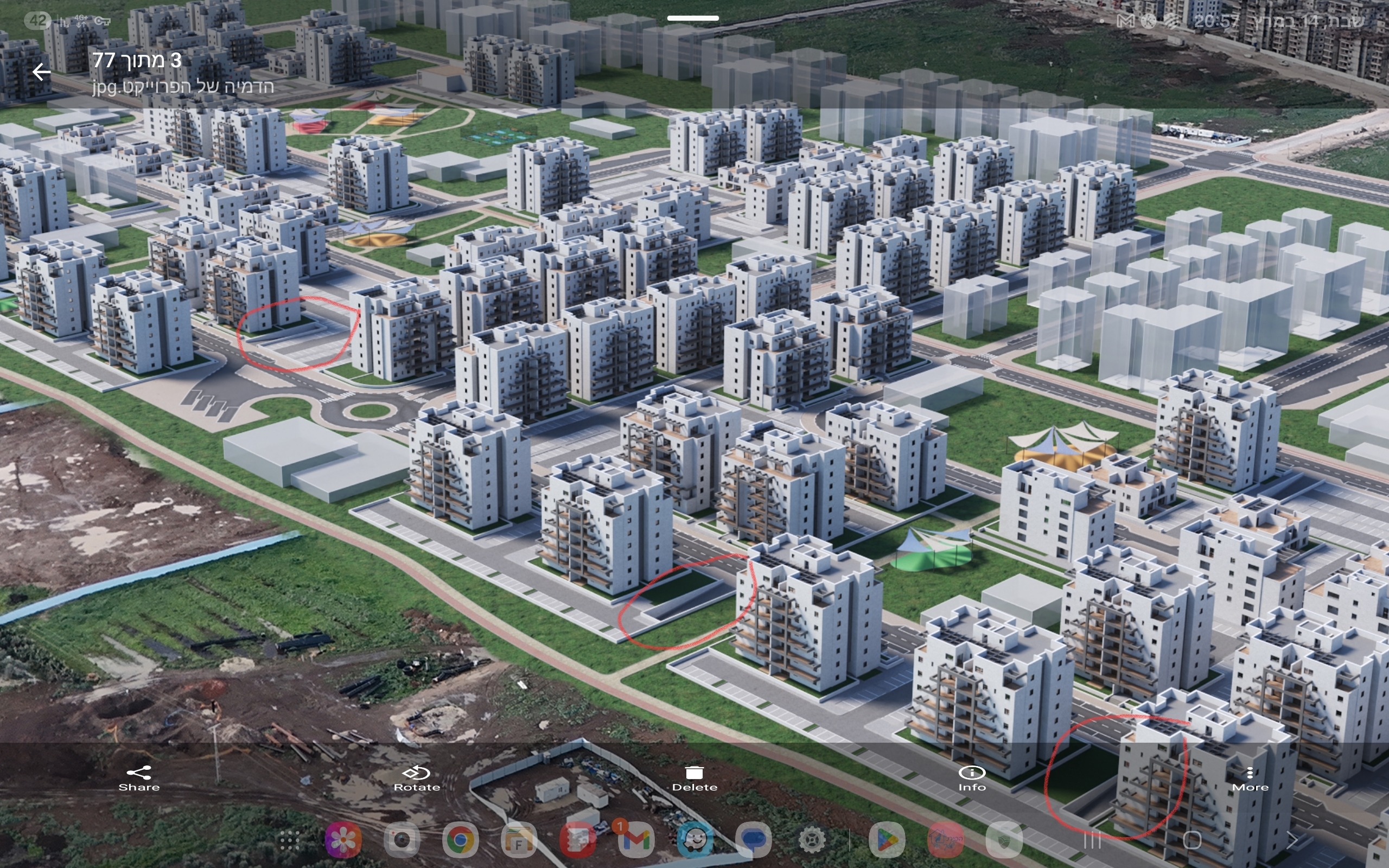Rotate the displayed image
Screen dimensions: 1389x868
[417, 777]
